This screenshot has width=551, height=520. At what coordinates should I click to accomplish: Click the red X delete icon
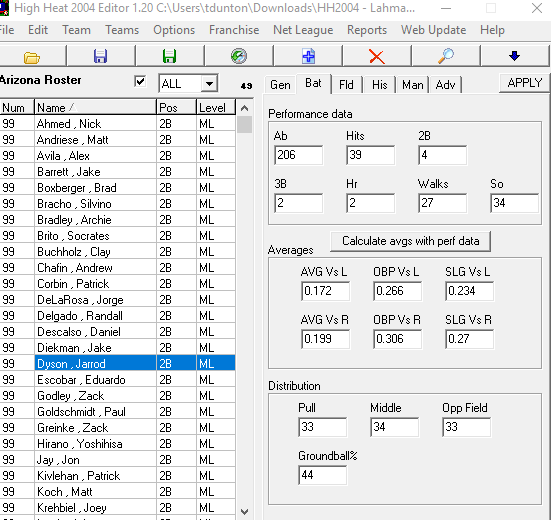[x=377, y=57]
